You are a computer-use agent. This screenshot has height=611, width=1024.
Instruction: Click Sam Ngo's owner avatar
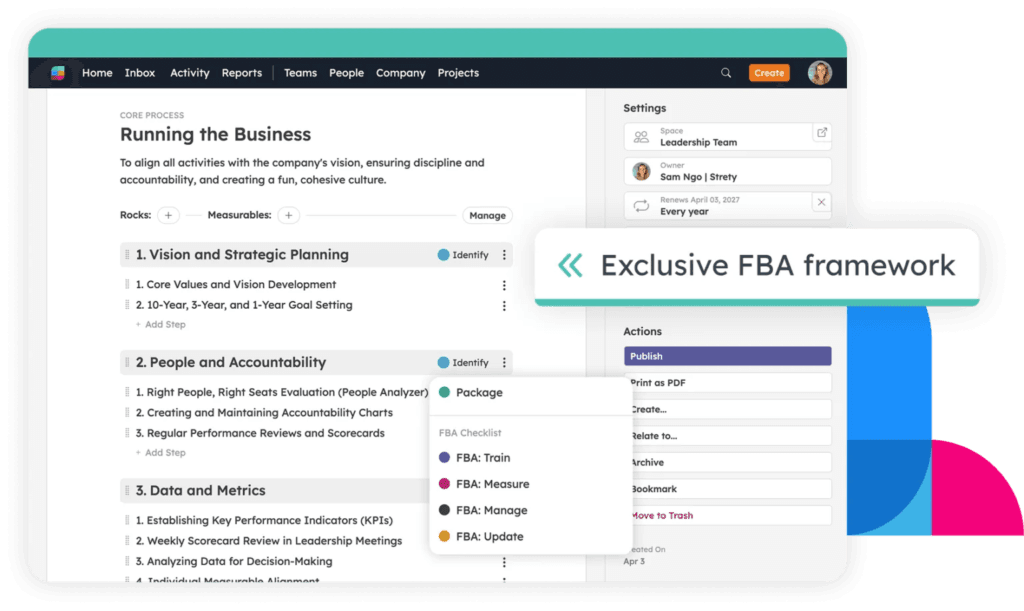pos(641,170)
